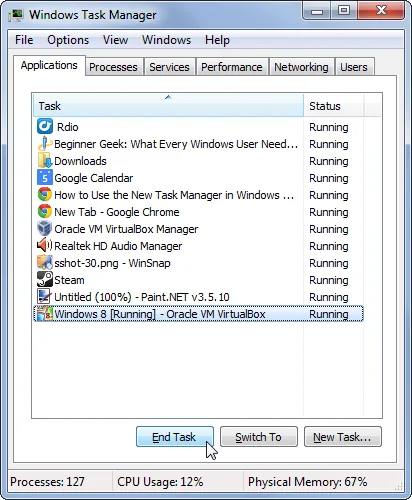Select sshot-30.png - WinSnap task

(198, 263)
